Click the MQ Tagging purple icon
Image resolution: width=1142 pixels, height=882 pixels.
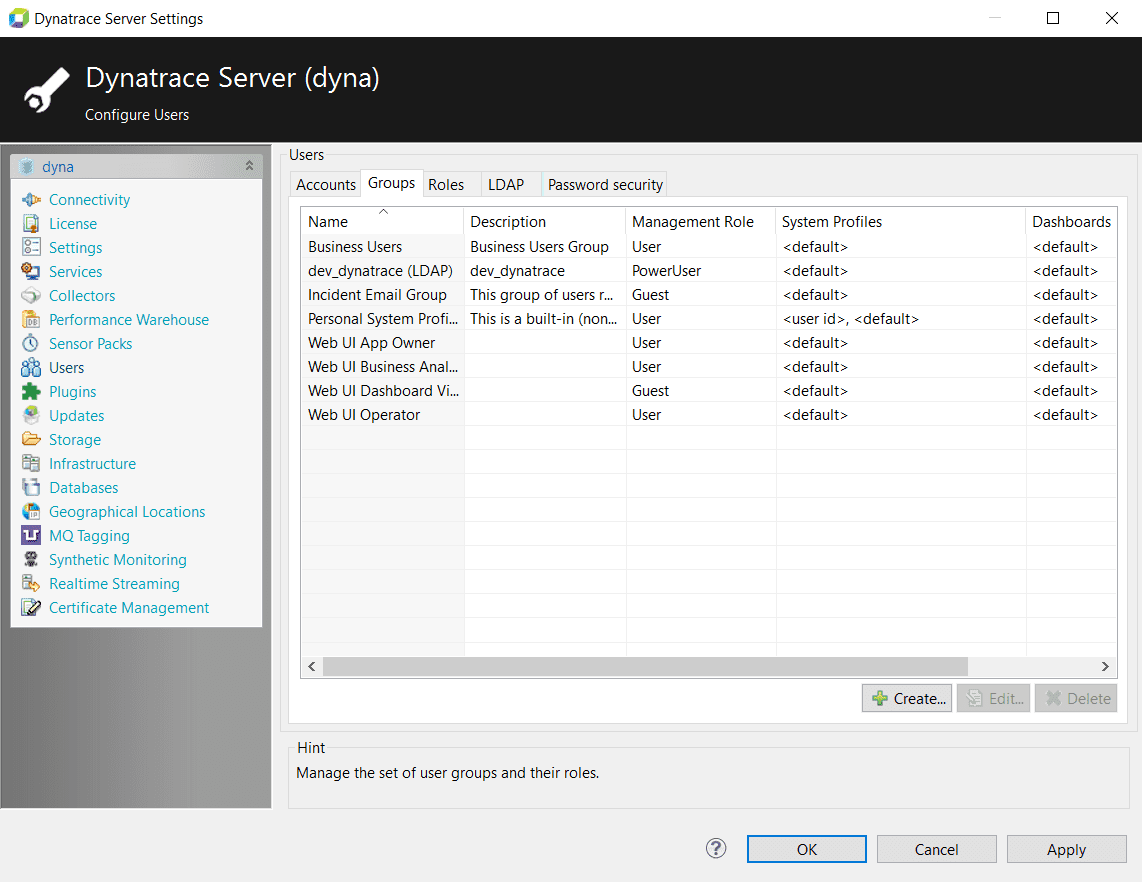pos(31,536)
